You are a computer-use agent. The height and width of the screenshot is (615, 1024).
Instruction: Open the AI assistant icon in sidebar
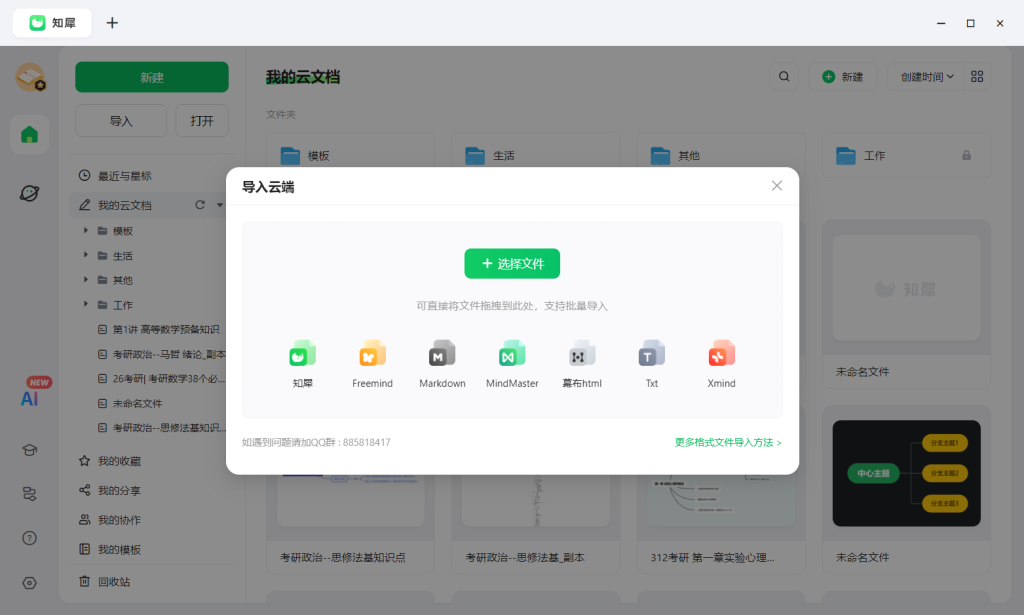[29, 398]
